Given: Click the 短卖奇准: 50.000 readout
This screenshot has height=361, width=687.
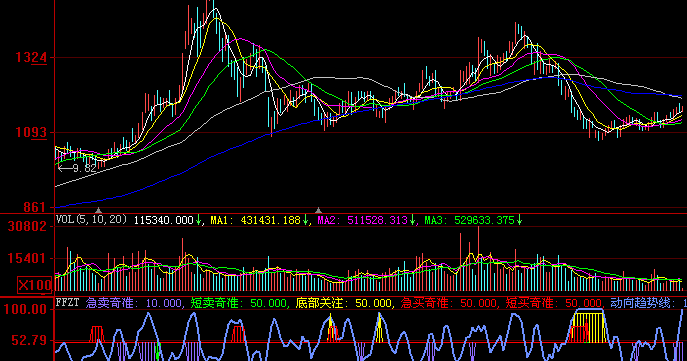Looking at the screenshot, I should pyautogui.click(x=238, y=303).
